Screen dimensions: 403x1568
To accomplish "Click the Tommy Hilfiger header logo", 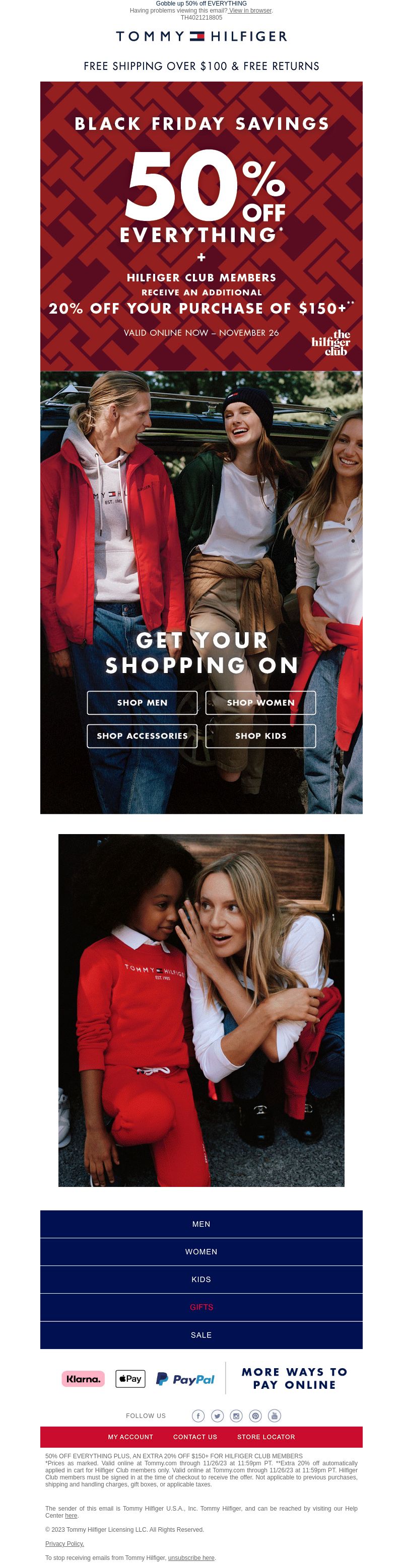I will [x=201, y=37].
